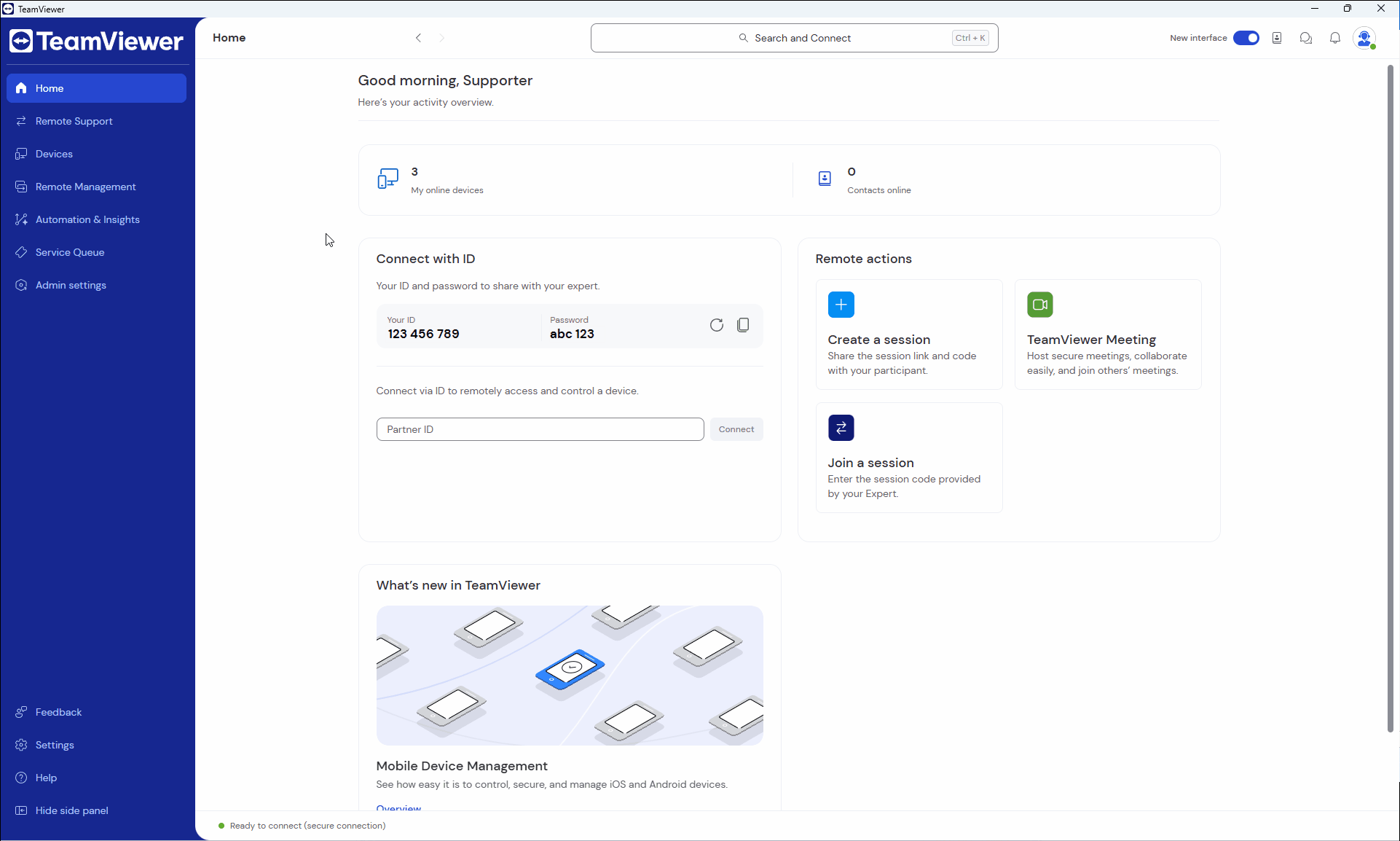This screenshot has width=1400, height=841.
Task: Click the My online devices icon
Action: pos(388,179)
